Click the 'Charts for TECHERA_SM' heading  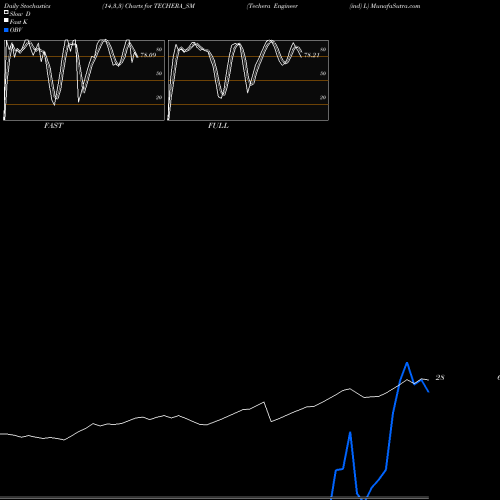(160, 6)
